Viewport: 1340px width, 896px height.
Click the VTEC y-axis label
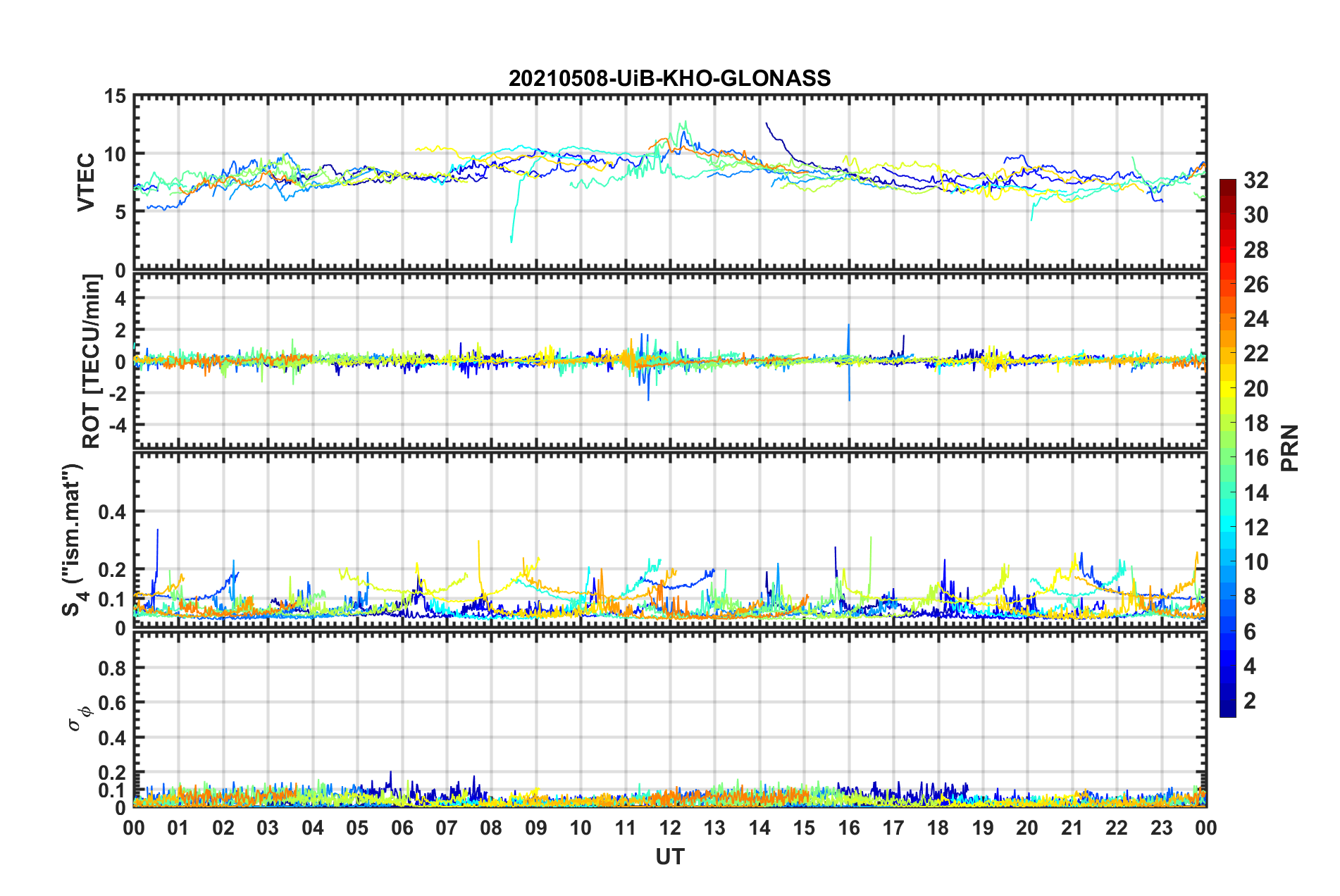[x=86, y=182]
